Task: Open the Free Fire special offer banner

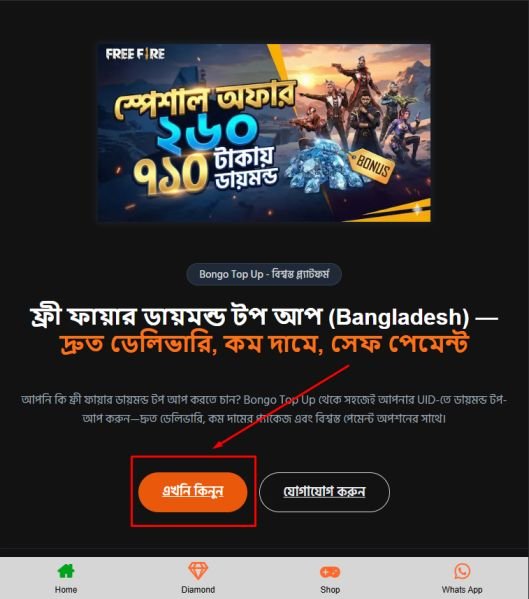Action: 264,133
